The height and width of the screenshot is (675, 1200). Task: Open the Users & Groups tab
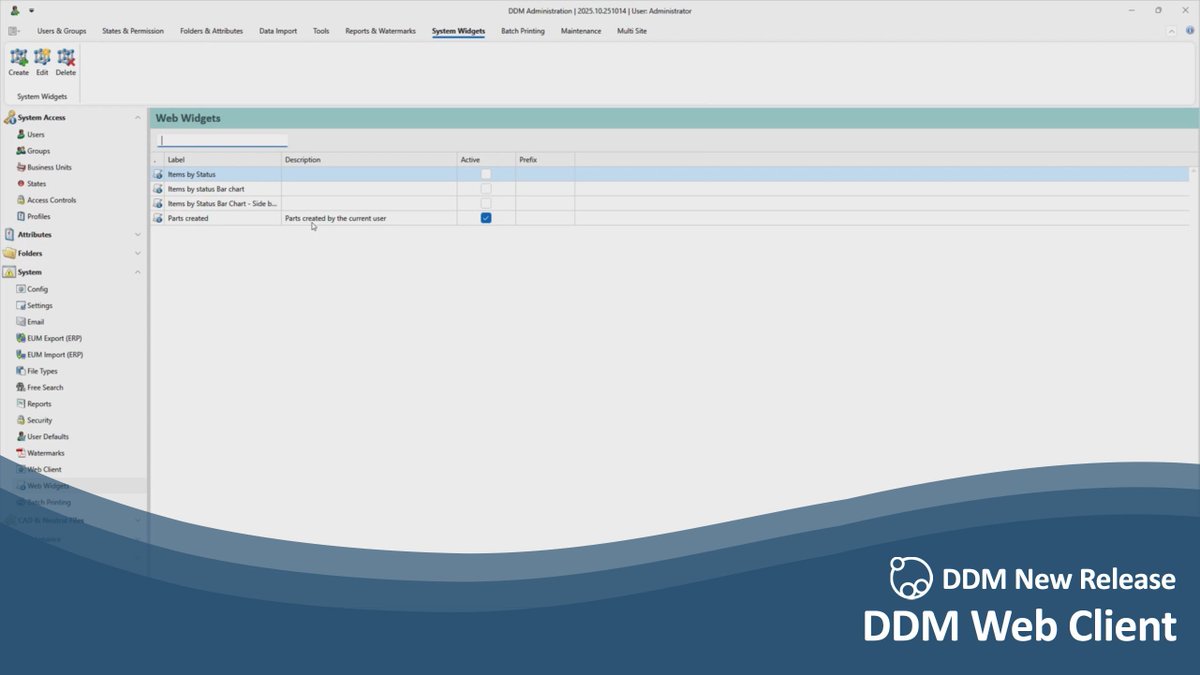(62, 31)
